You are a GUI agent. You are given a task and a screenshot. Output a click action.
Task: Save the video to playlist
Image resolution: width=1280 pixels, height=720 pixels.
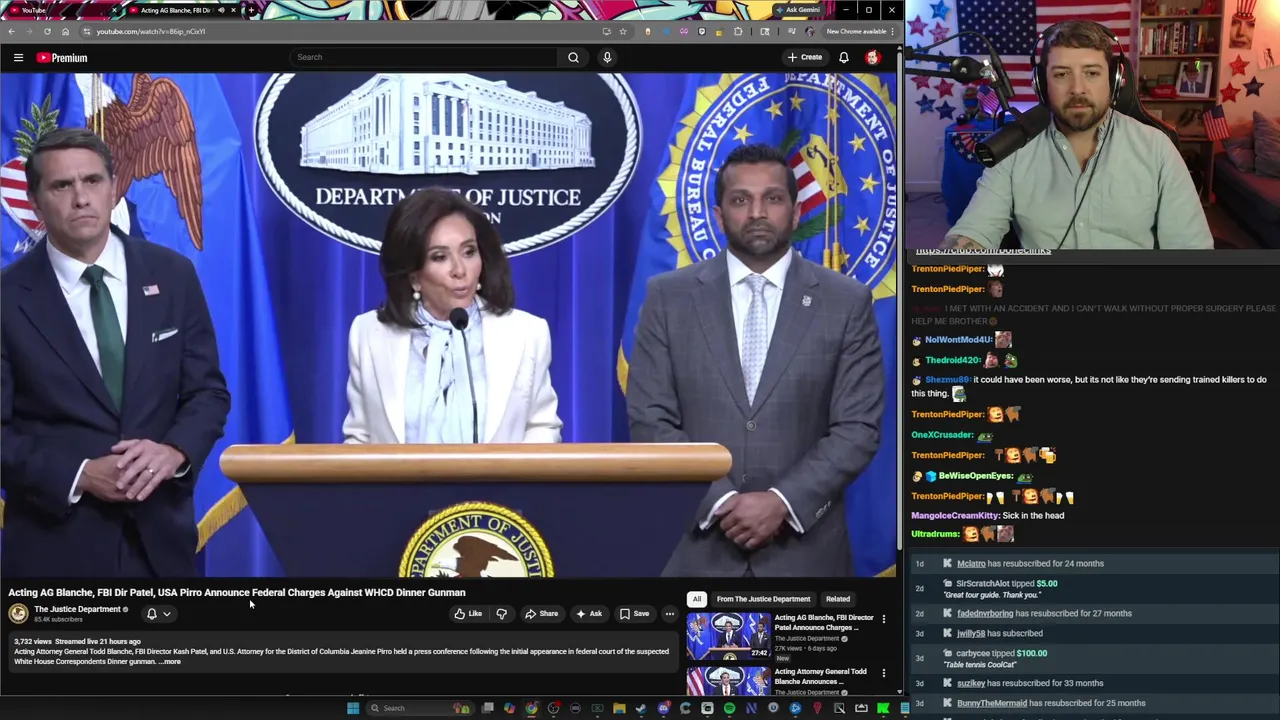point(634,614)
